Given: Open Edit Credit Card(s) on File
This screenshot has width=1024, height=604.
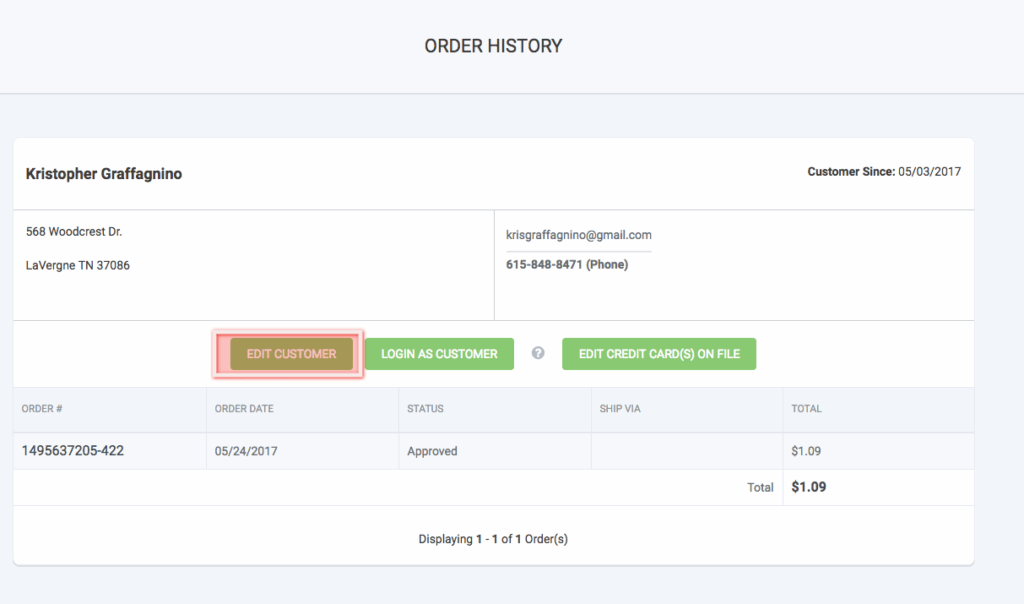Looking at the screenshot, I should tap(659, 354).
